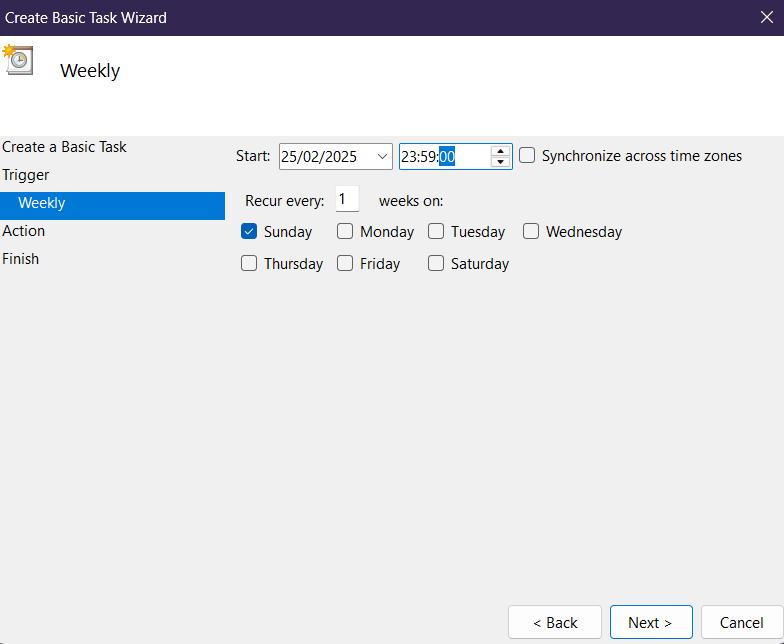Tick the Tuesday checkbox
This screenshot has width=784, height=644.
click(x=436, y=232)
